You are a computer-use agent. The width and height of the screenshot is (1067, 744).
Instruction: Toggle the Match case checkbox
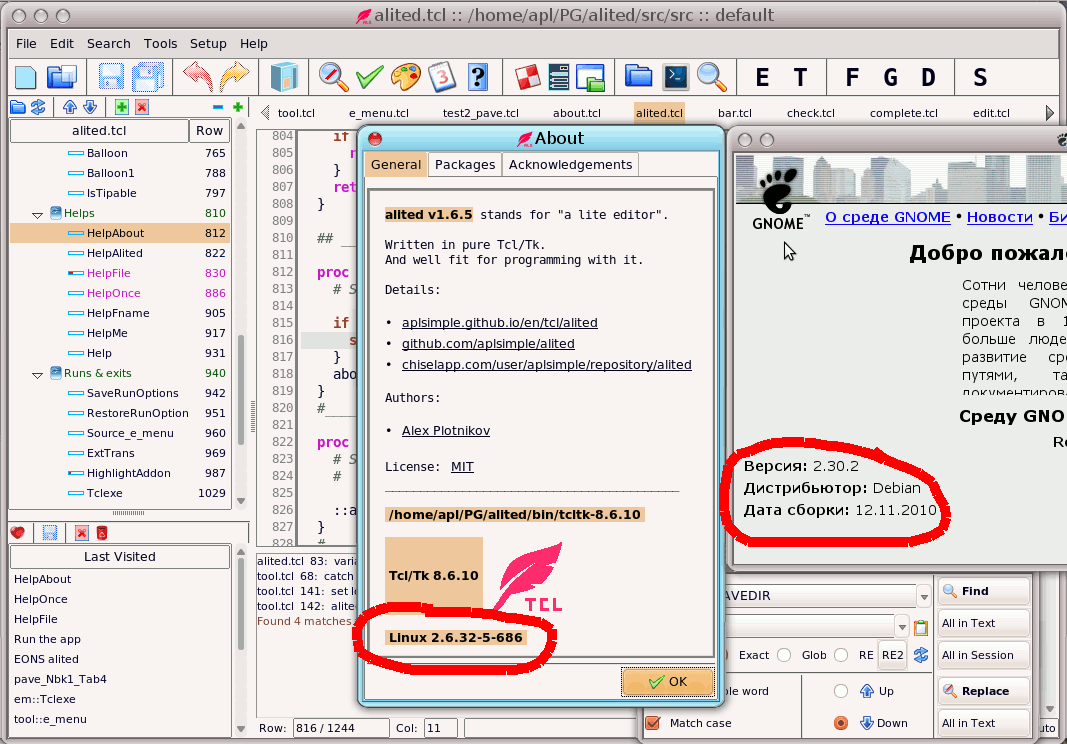pyautogui.click(x=653, y=723)
